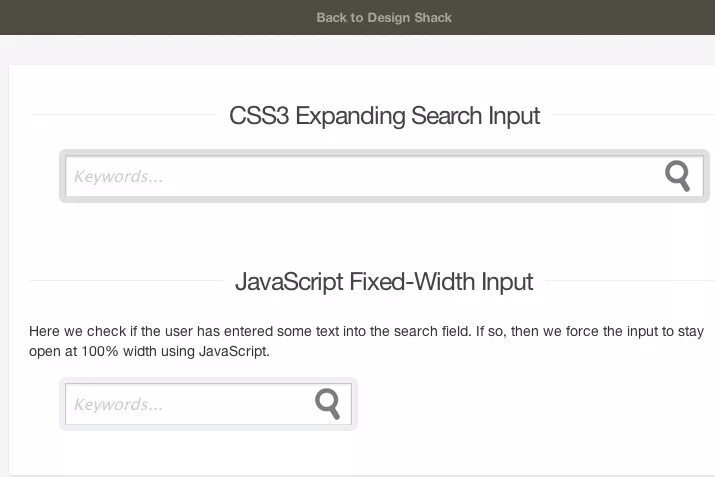Click gray border frame of wide search box
This screenshot has width=715, height=477.
pyautogui.click(x=384, y=200)
